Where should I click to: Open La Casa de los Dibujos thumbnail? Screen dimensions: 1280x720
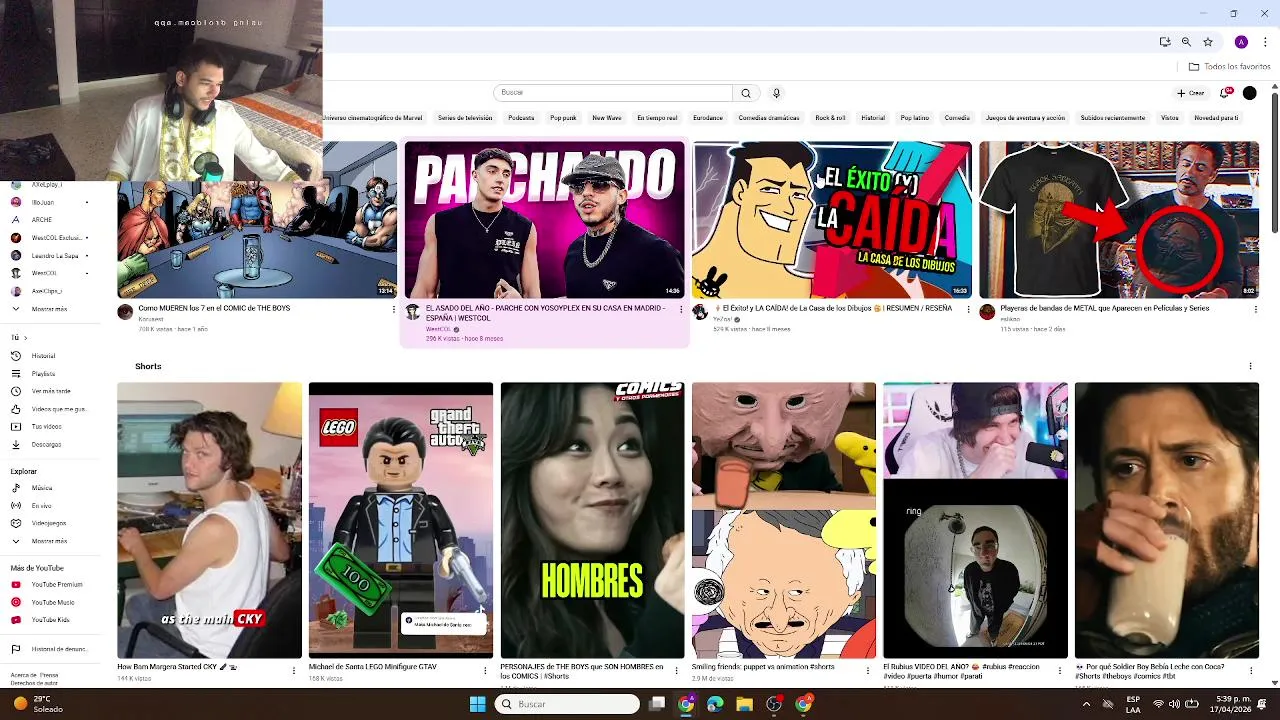832,220
